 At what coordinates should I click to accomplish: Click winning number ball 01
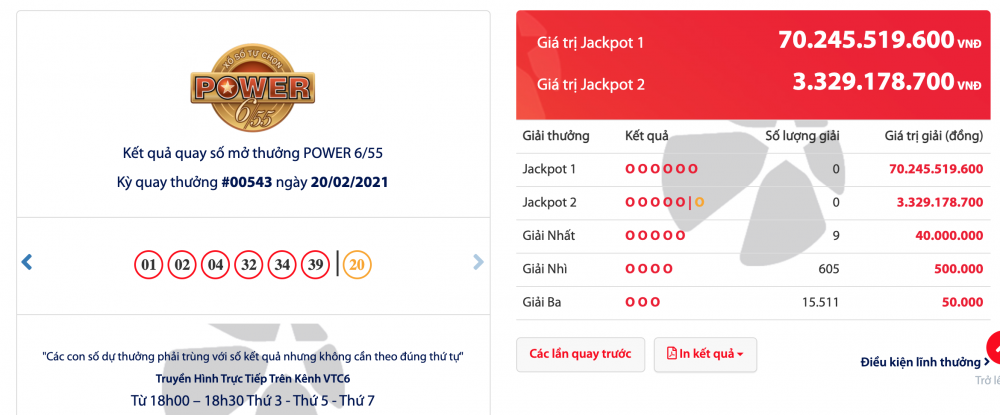(x=149, y=265)
